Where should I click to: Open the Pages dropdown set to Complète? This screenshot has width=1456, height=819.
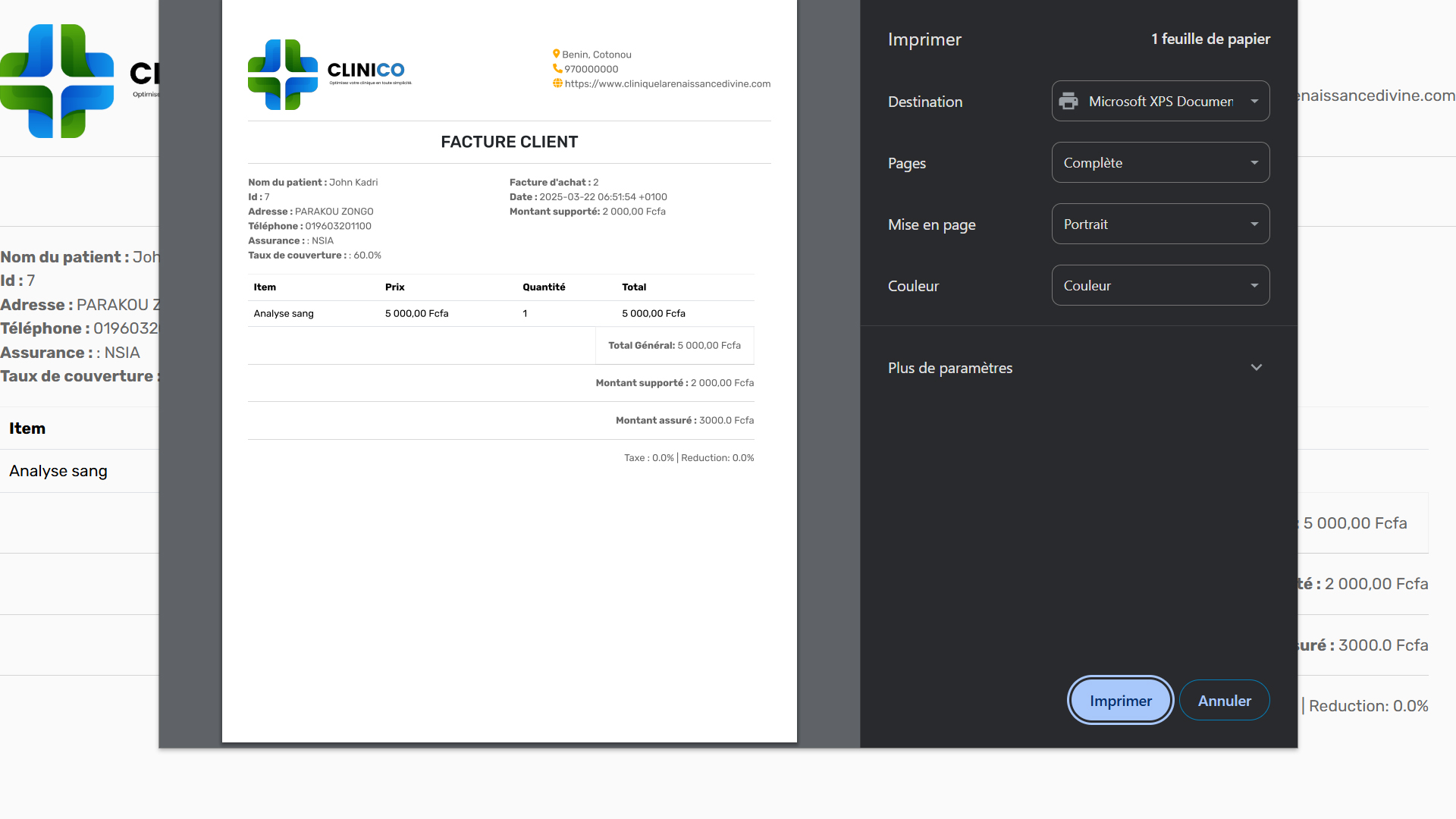1160,162
